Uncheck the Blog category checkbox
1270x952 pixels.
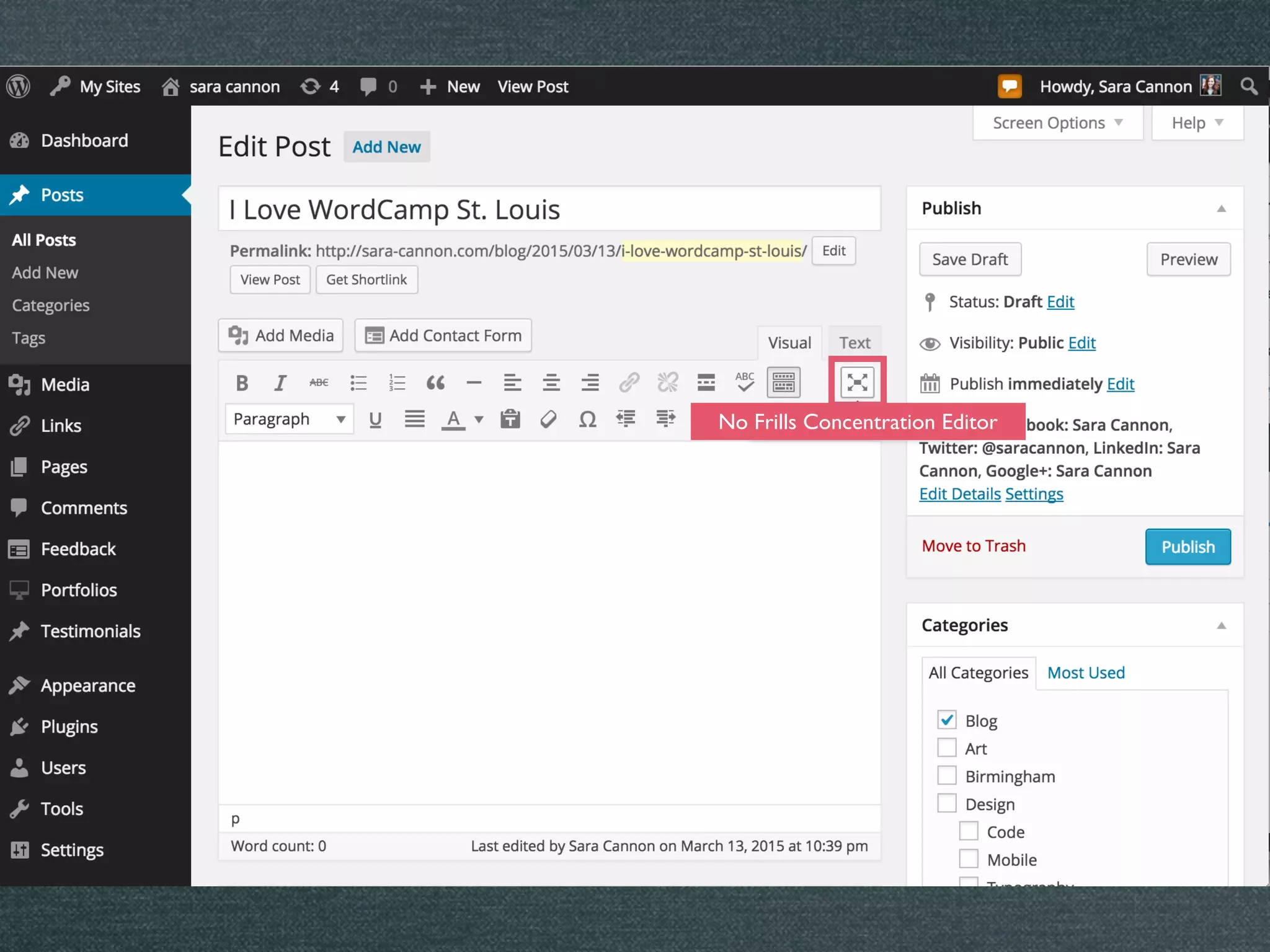[x=947, y=720]
